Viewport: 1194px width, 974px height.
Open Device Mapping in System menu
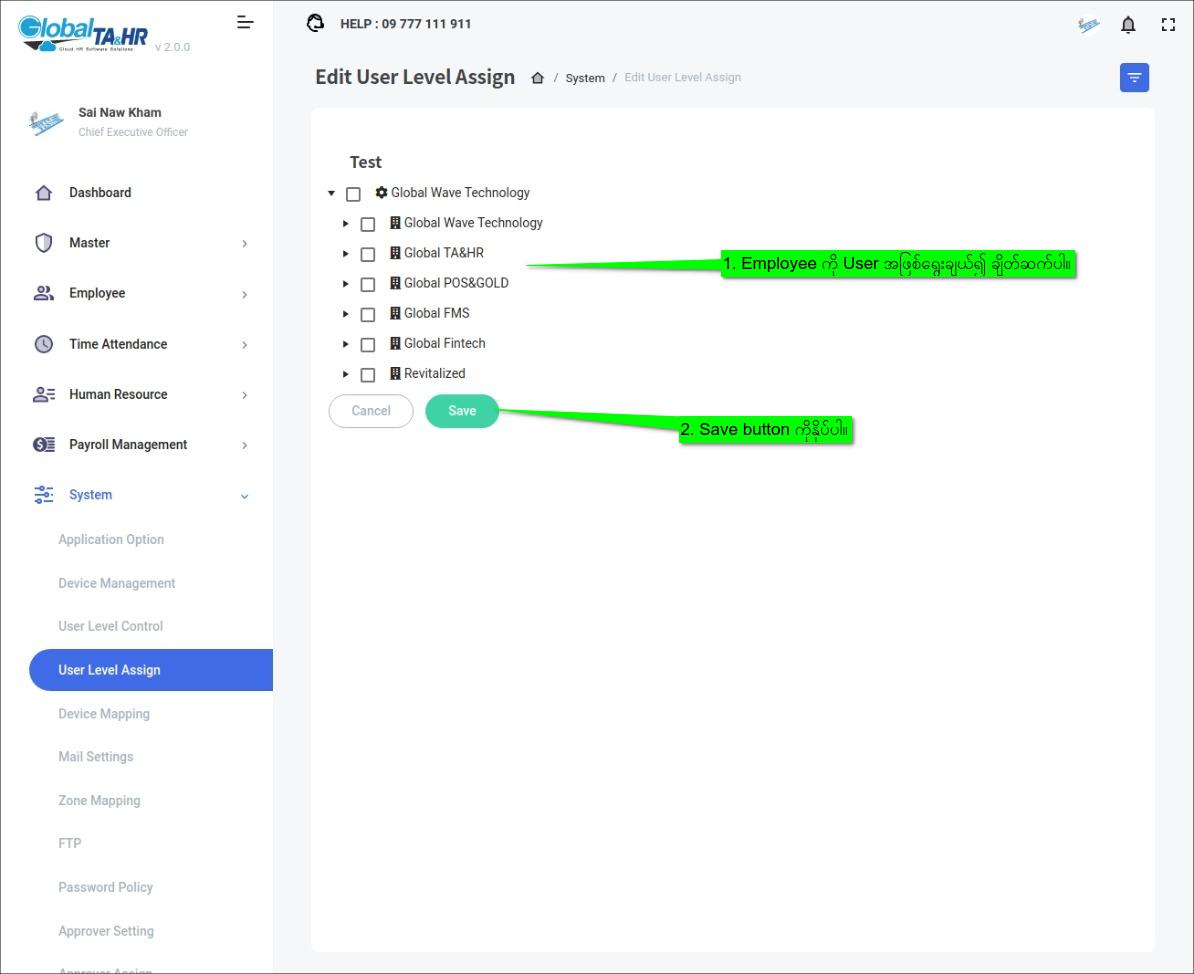click(104, 714)
